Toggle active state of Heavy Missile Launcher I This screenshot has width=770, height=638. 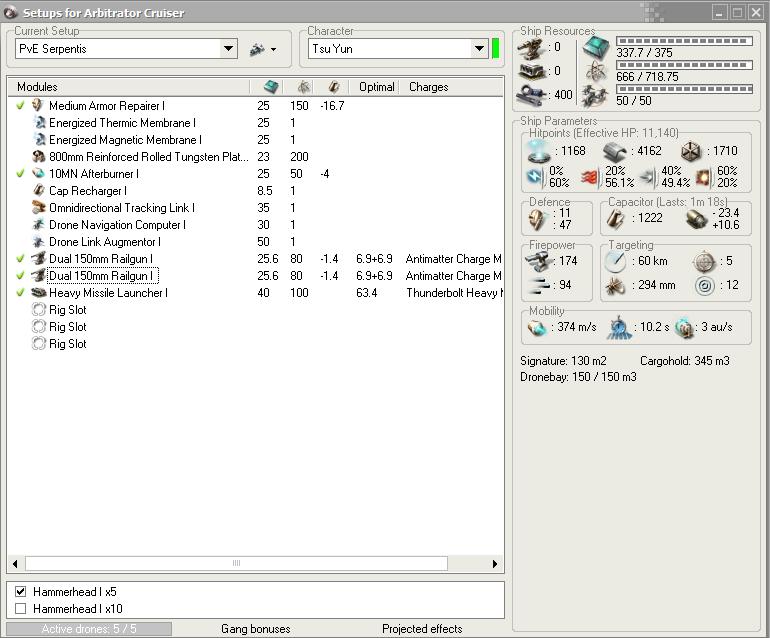(20, 293)
